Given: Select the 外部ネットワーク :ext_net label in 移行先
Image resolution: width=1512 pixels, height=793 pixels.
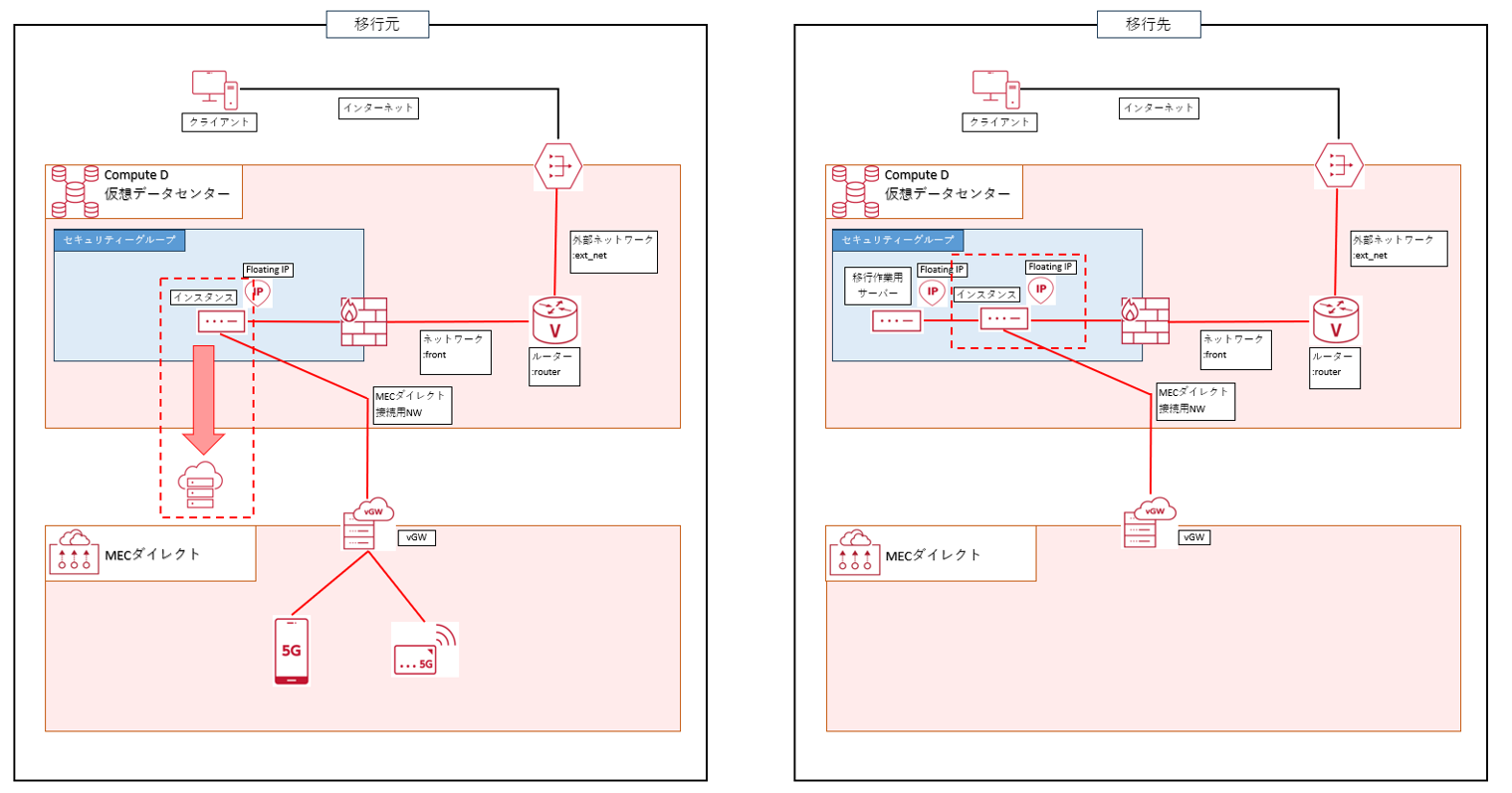Looking at the screenshot, I should [1398, 248].
